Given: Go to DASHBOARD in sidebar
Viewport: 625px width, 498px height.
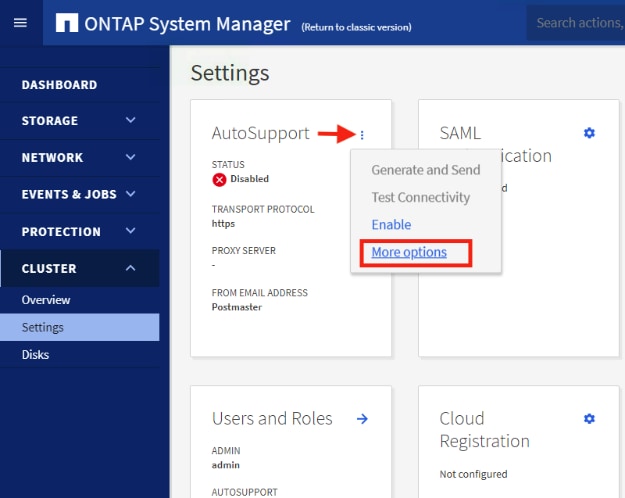Looking at the screenshot, I should click(59, 85).
